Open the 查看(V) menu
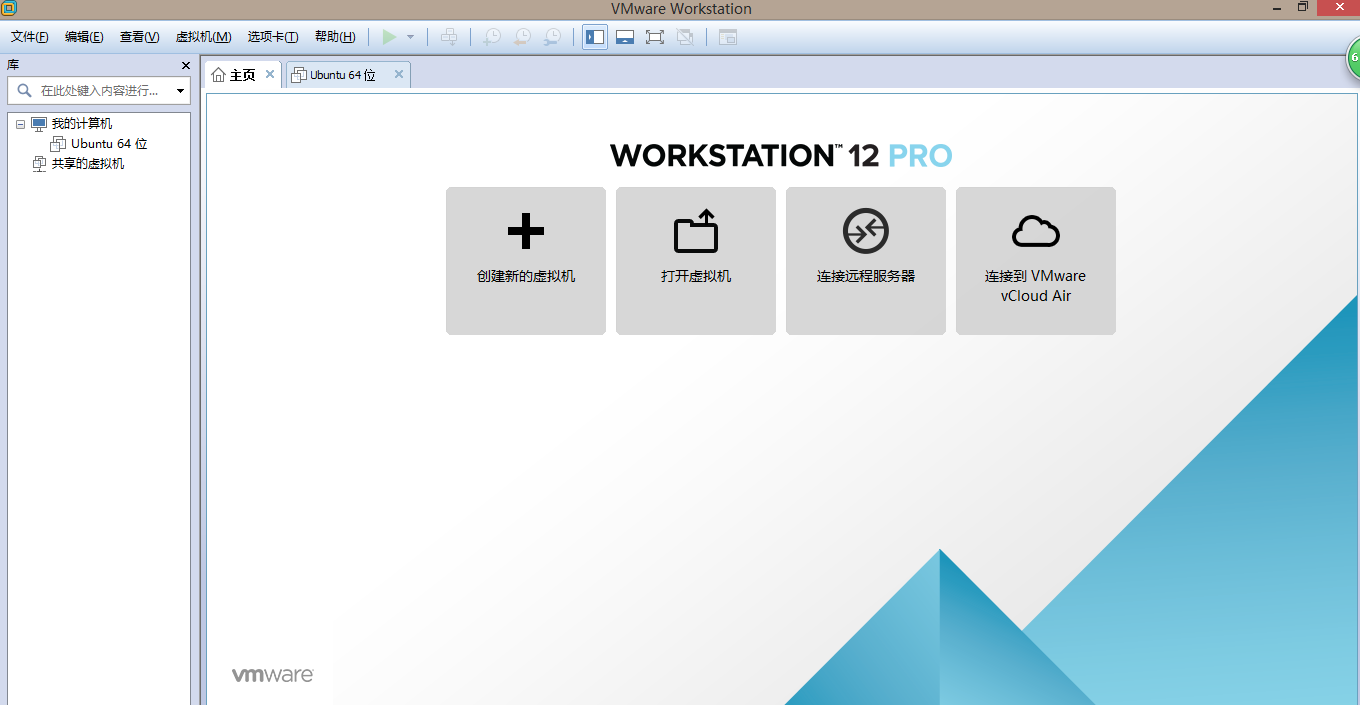 click(x=139, y=37)
